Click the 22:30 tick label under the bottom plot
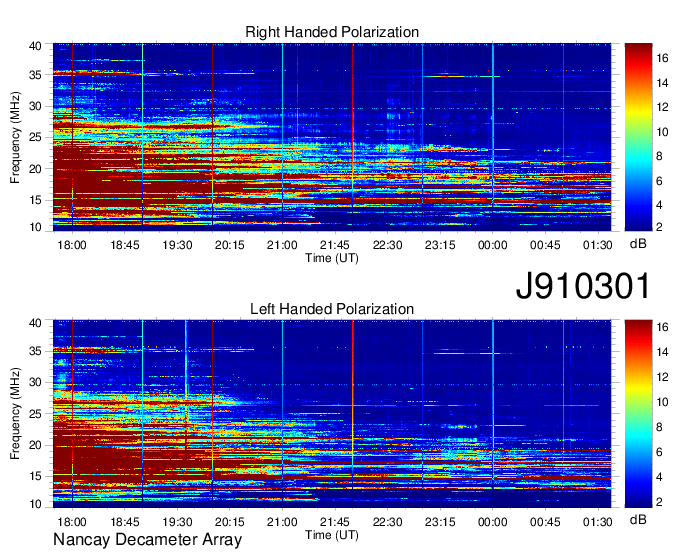This screenshot has width=680, height=552. (387, 522)
